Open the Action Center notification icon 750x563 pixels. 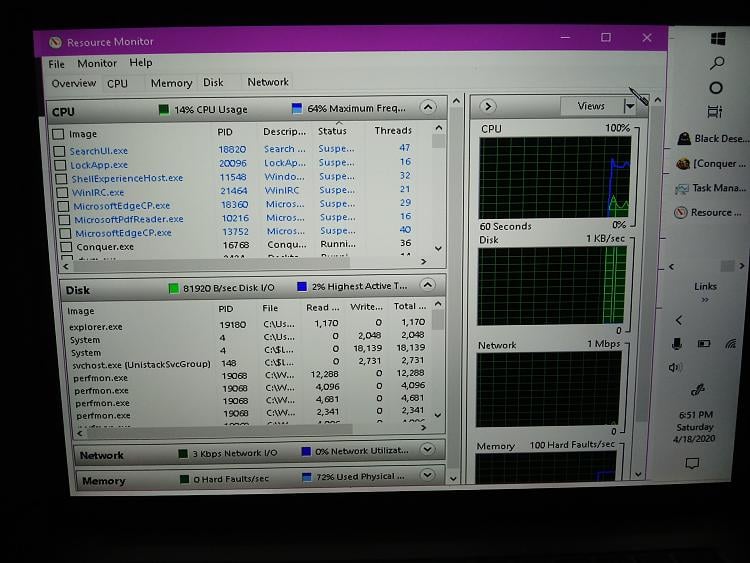[692, 463]
